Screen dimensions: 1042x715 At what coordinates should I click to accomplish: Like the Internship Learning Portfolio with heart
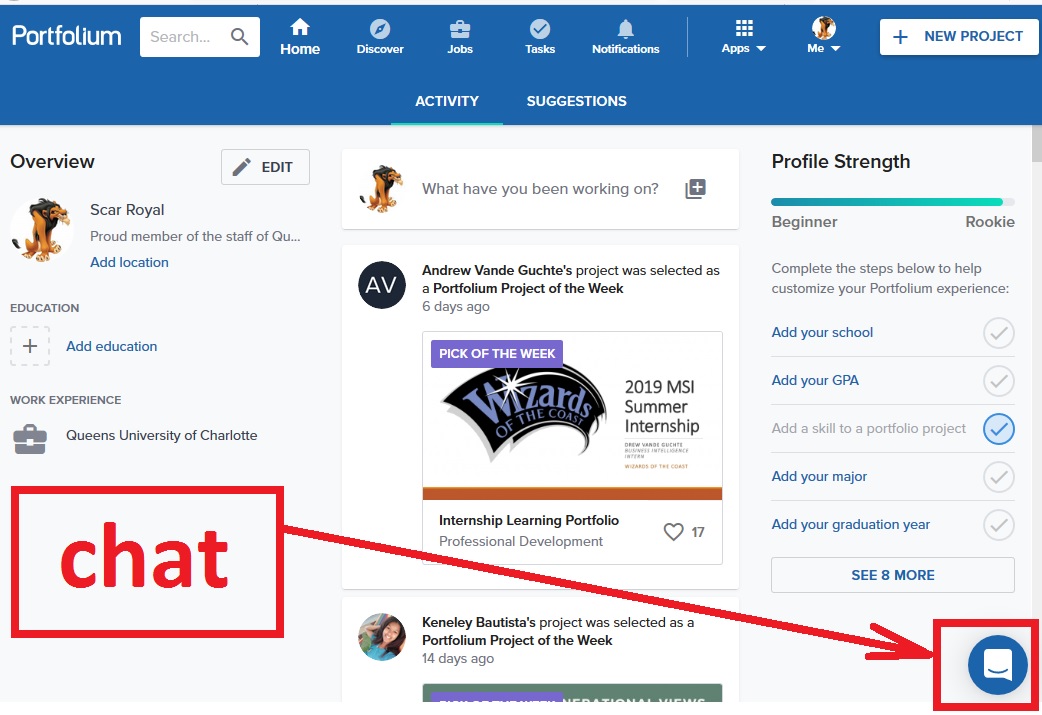pos(673,532)
